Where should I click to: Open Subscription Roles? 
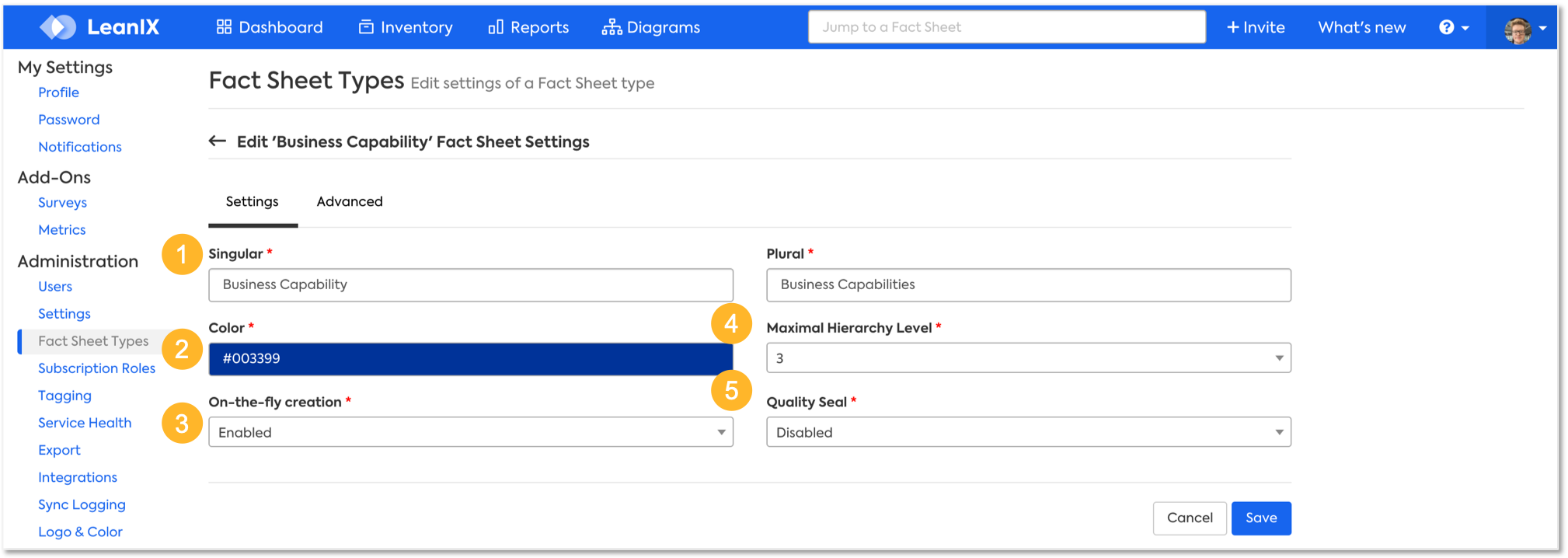click(x=96, y=368)
